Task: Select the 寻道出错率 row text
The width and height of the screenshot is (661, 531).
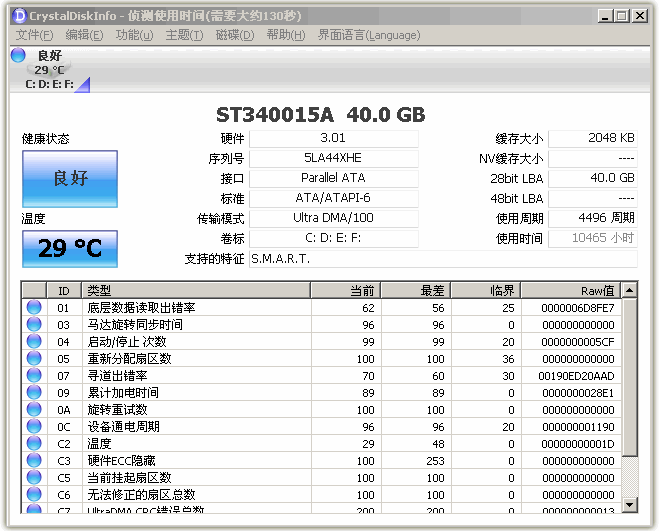Action: click(x=117, y=376)
